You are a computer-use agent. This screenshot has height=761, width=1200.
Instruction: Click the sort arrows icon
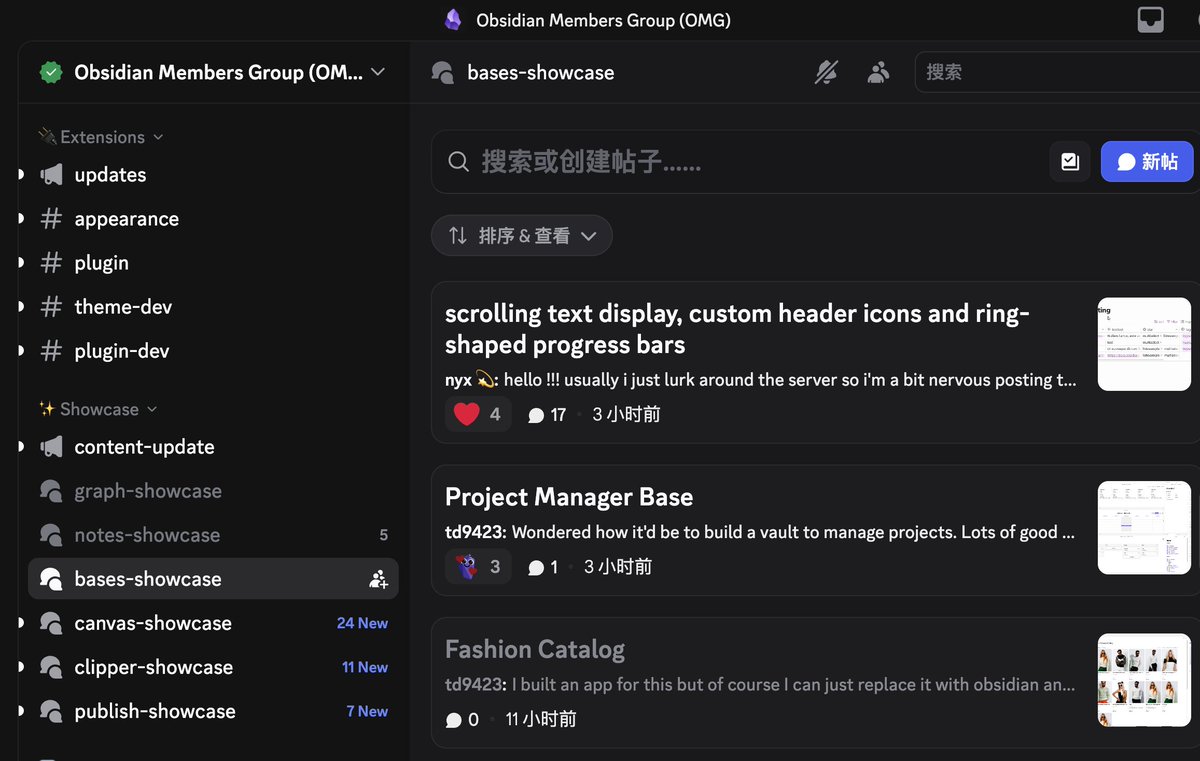458,236
